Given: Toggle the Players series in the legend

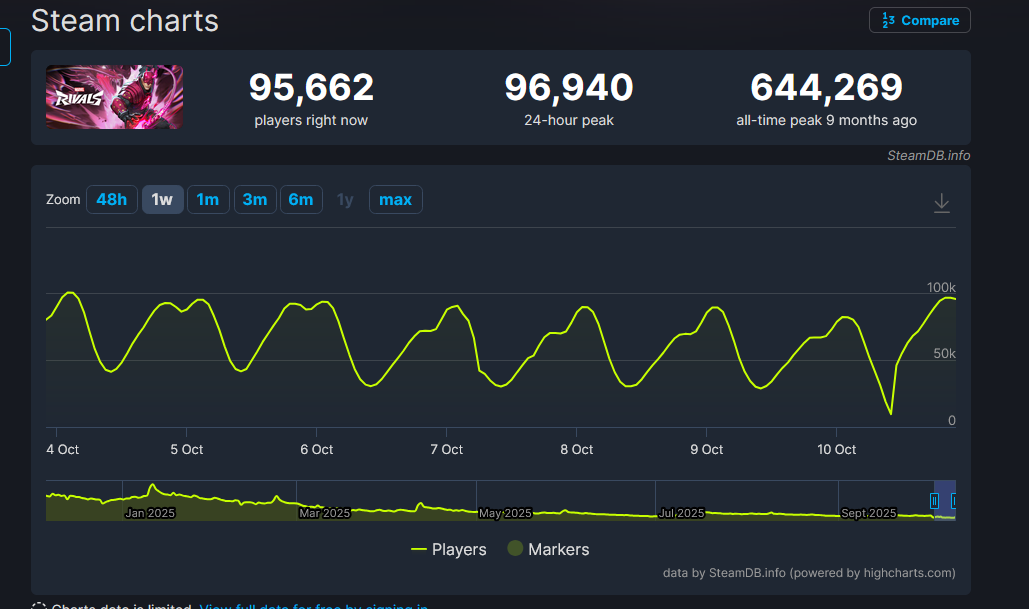Looking at the screenshot, I should (x=449, y=549).
